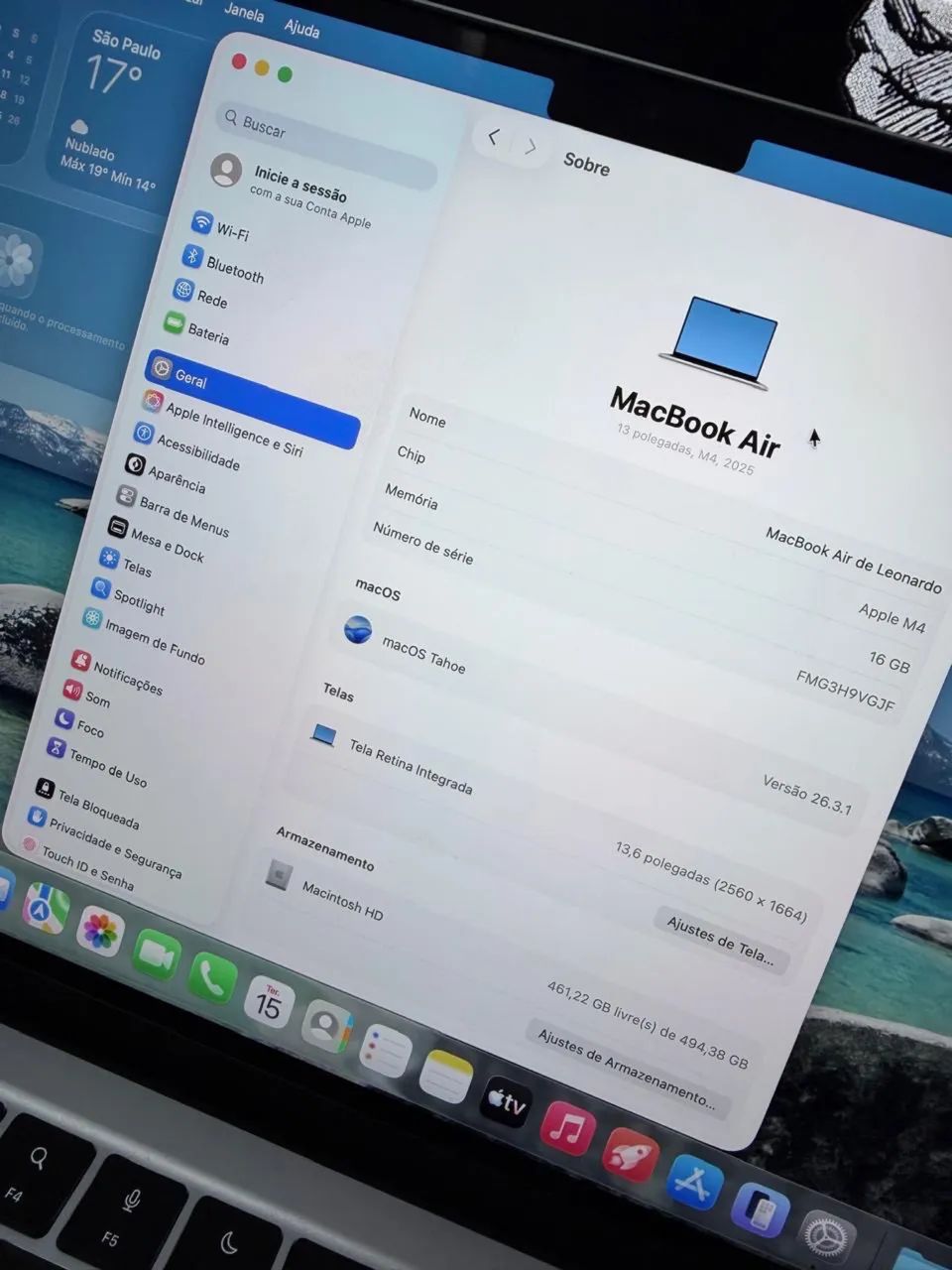The height and width of the screenshot is (1270, 952).
Task: Select Rede in the settings sidebar
Action: 201,294
